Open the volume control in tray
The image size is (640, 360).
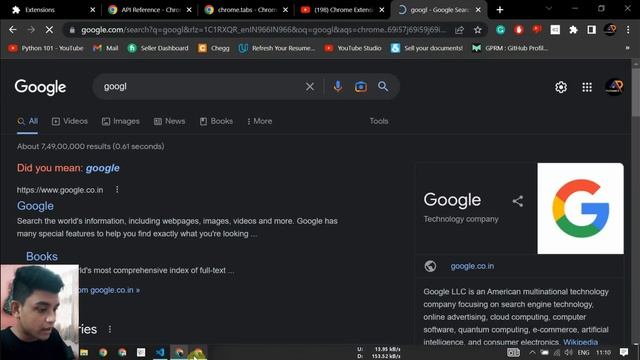[x=569, y=352]
